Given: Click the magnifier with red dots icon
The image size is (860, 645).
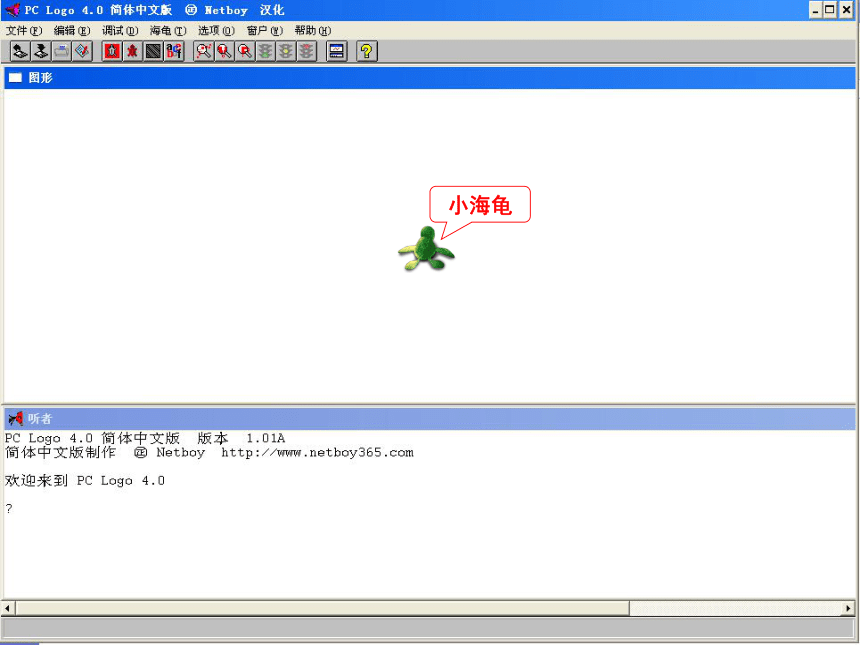Looking at the screenshot, I should 203,52.
